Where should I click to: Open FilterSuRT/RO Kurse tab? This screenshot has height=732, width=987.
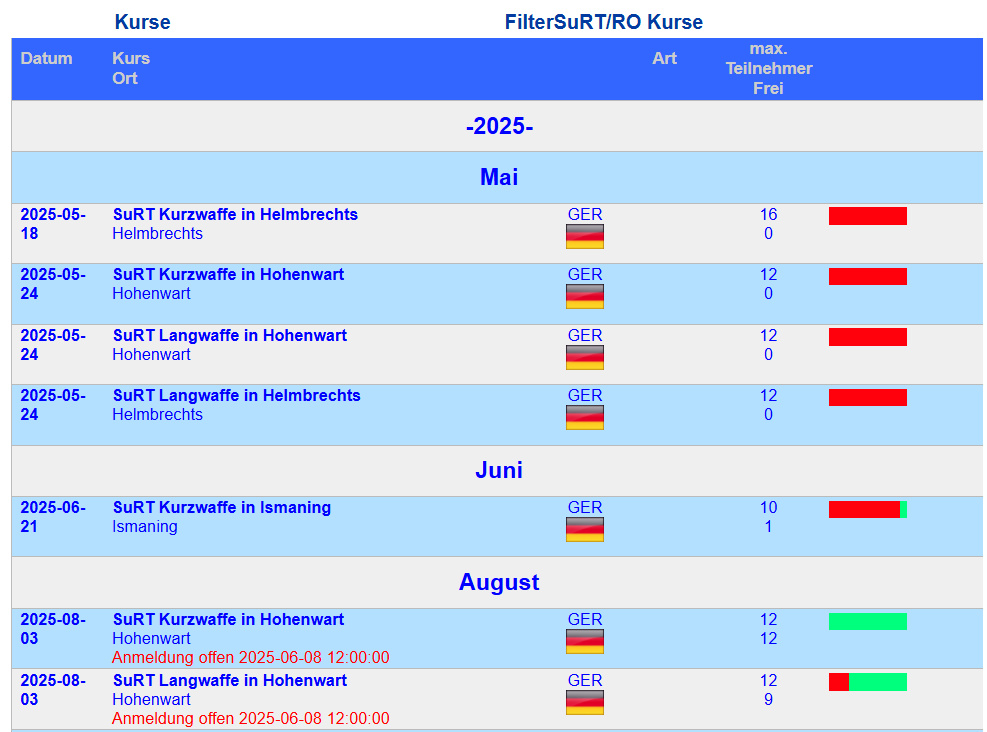(604, 22)
